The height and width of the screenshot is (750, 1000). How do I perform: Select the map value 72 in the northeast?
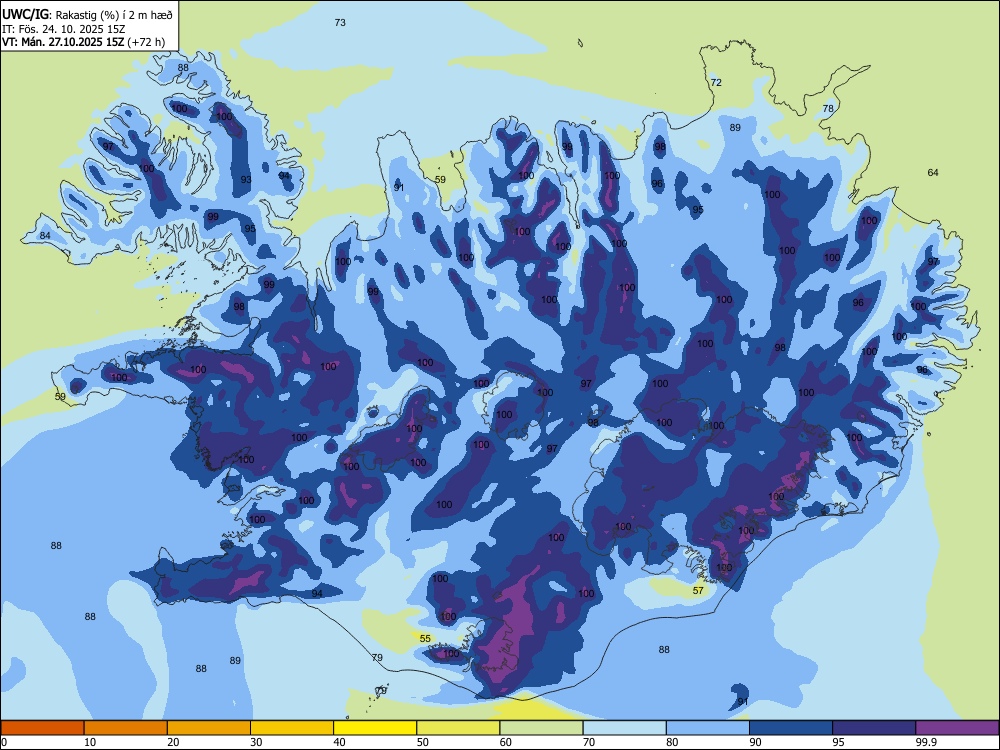coord(716,82)
